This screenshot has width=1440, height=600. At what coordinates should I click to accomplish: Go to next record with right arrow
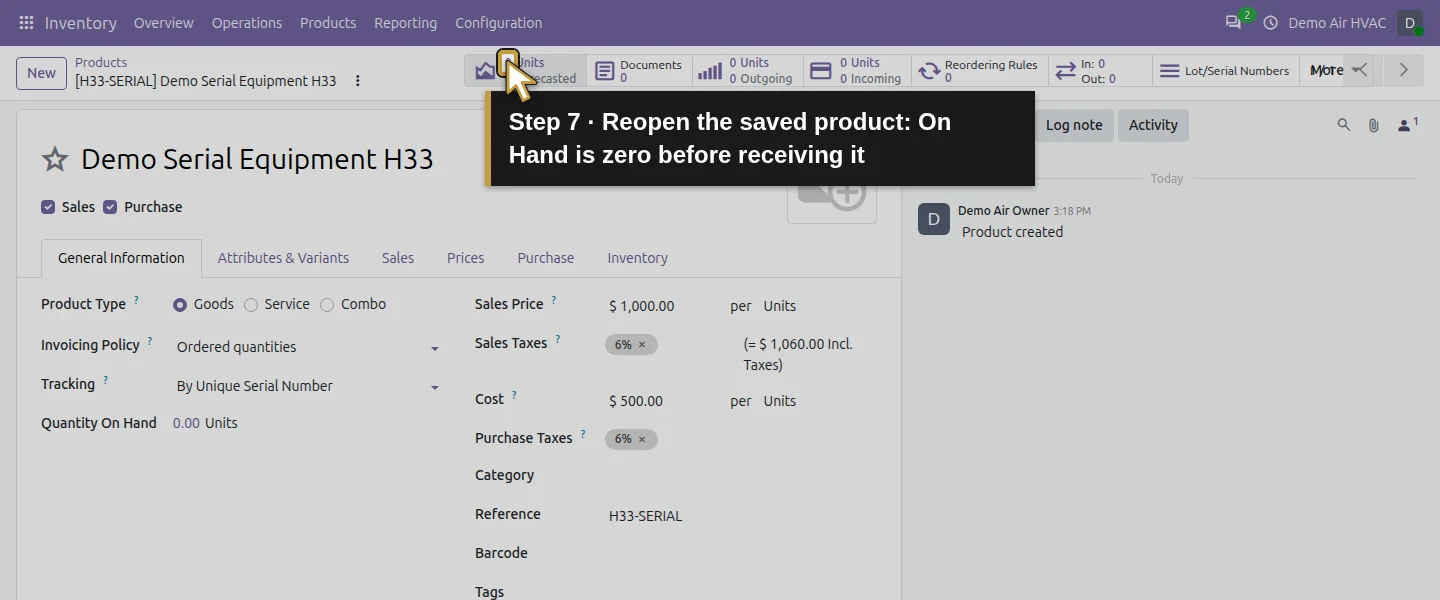coord(1404,70)
